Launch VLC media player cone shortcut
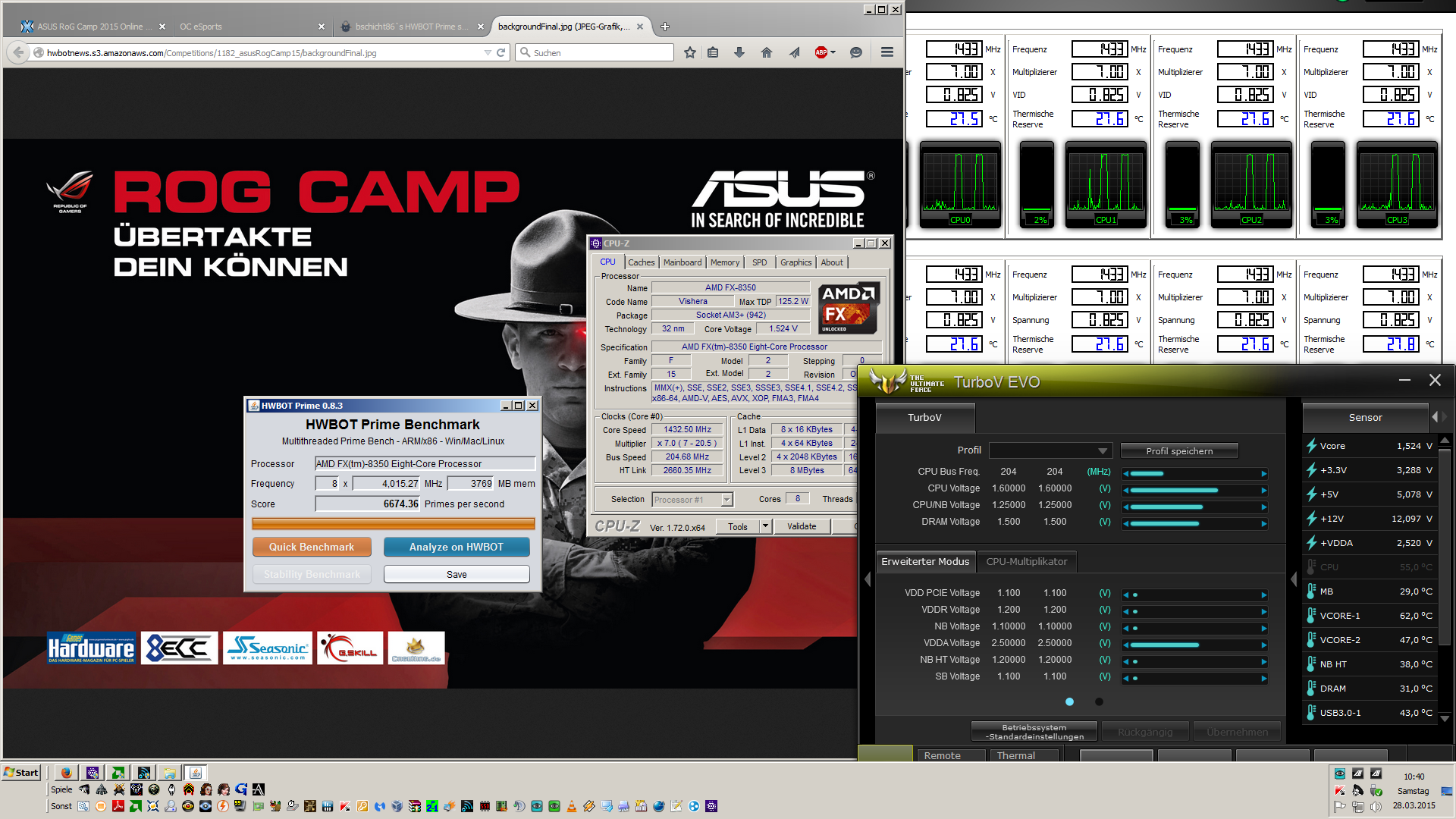 [571, 806]
